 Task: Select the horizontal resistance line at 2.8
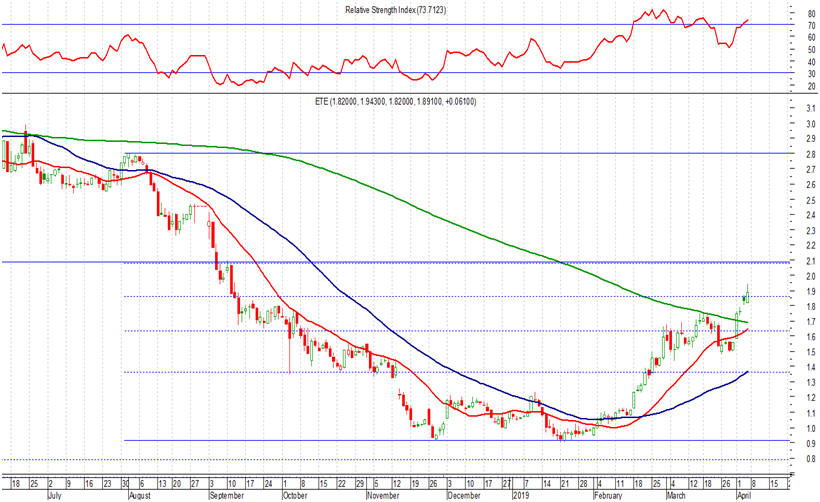tap(455, 153)
